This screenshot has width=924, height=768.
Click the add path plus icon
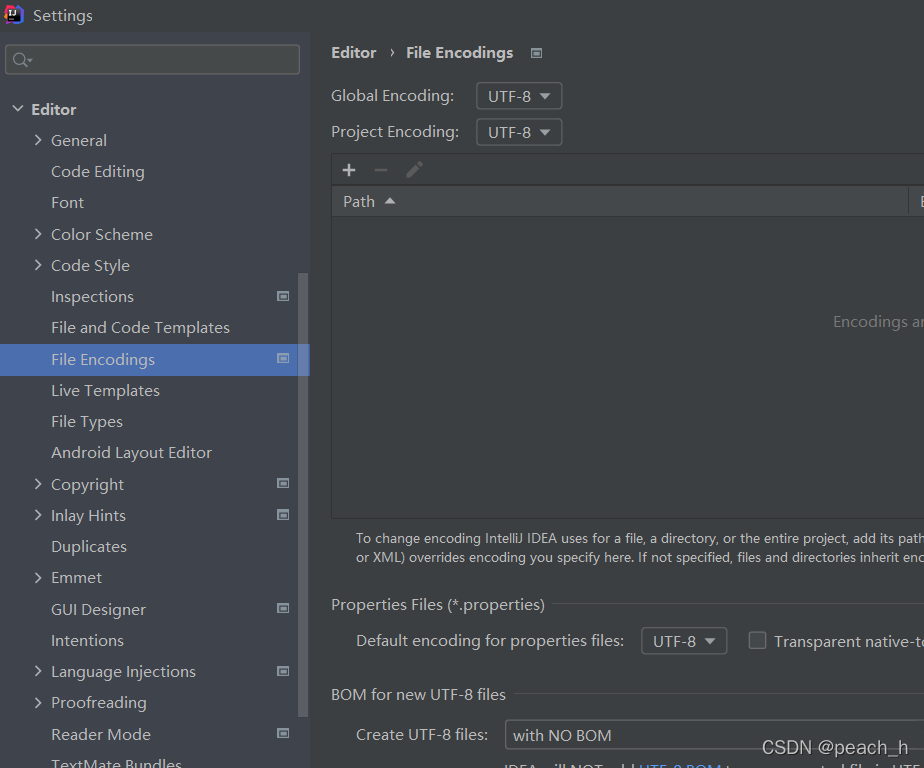(x=349, y=170)
